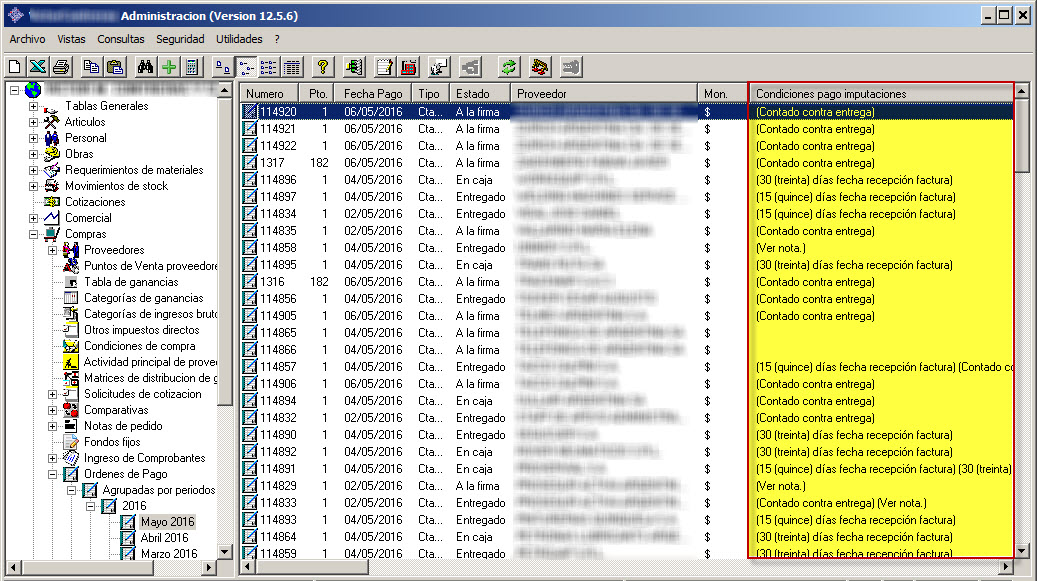Click the paste clipboard toolbar icon
The width and height of the screenshot is (1037, 581).
pos(115,67)
